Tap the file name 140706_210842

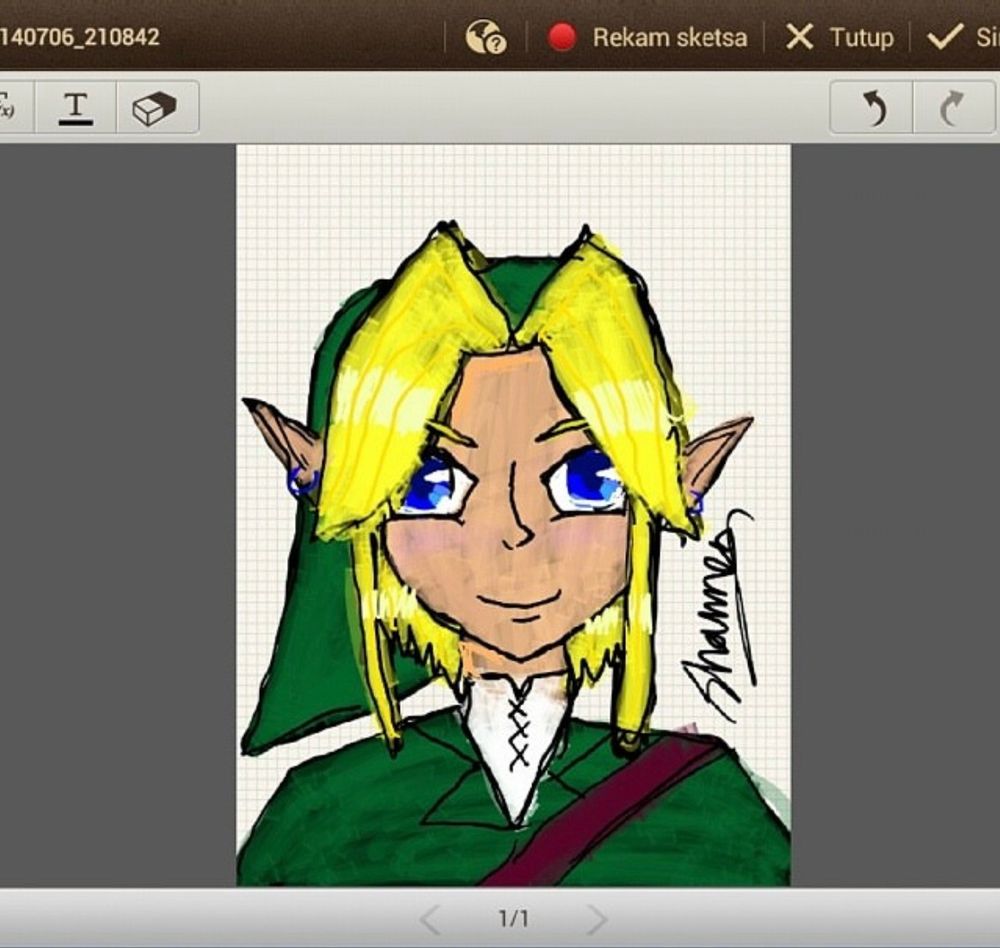click(79, 37)
